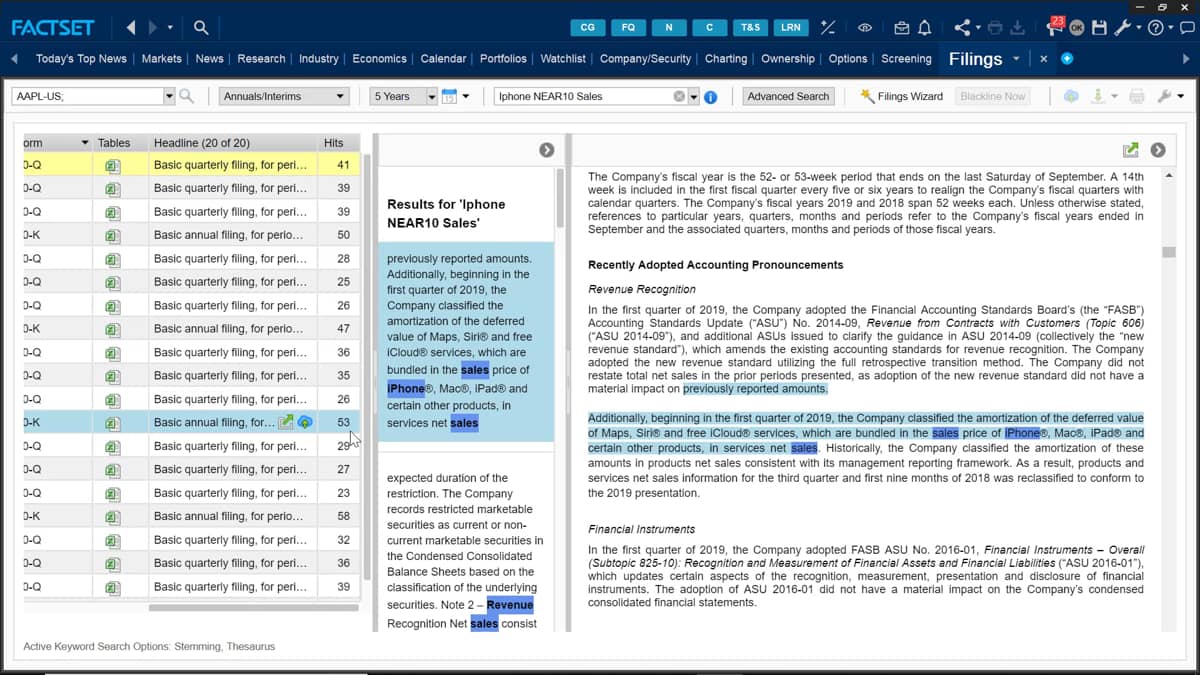The width and height of the screenshot is (1200, 675).
Task: Sort by the Form column dropdown arrow
Action: [x=84, y=143]
